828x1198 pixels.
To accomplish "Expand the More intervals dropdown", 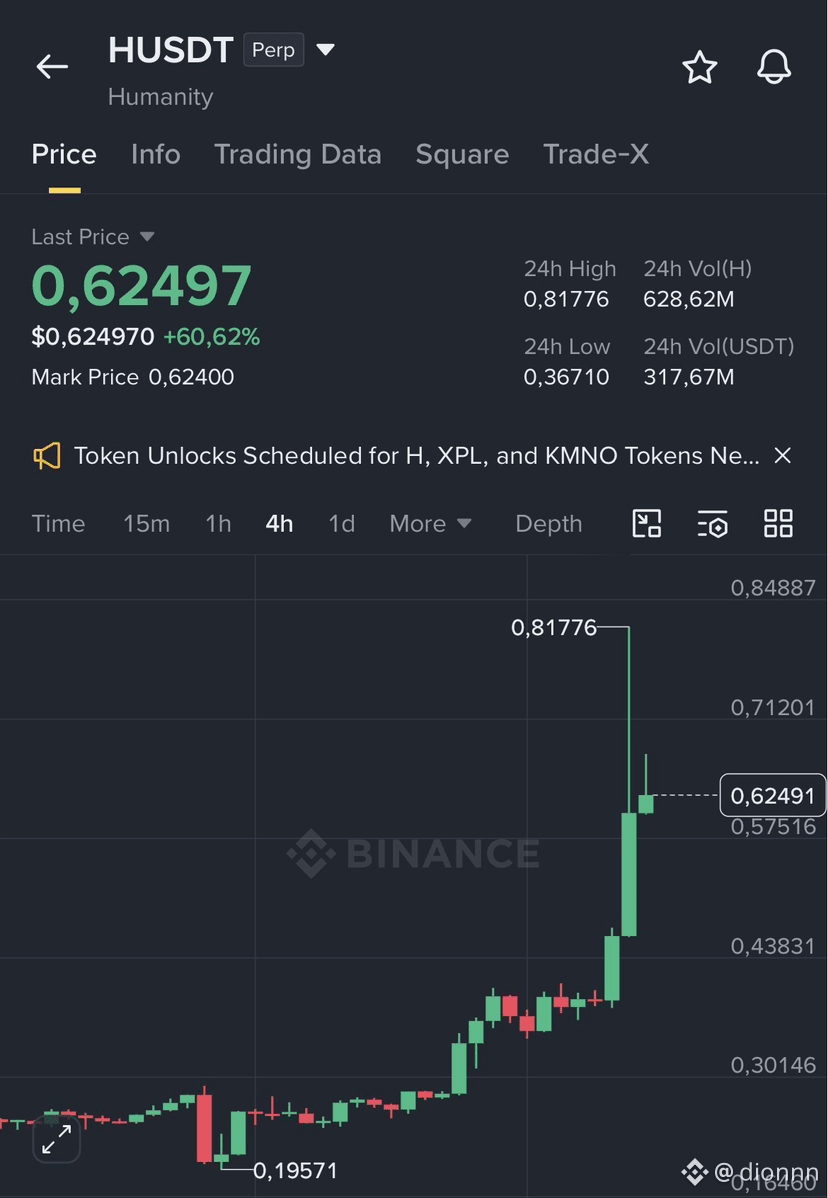I will 430,524.
